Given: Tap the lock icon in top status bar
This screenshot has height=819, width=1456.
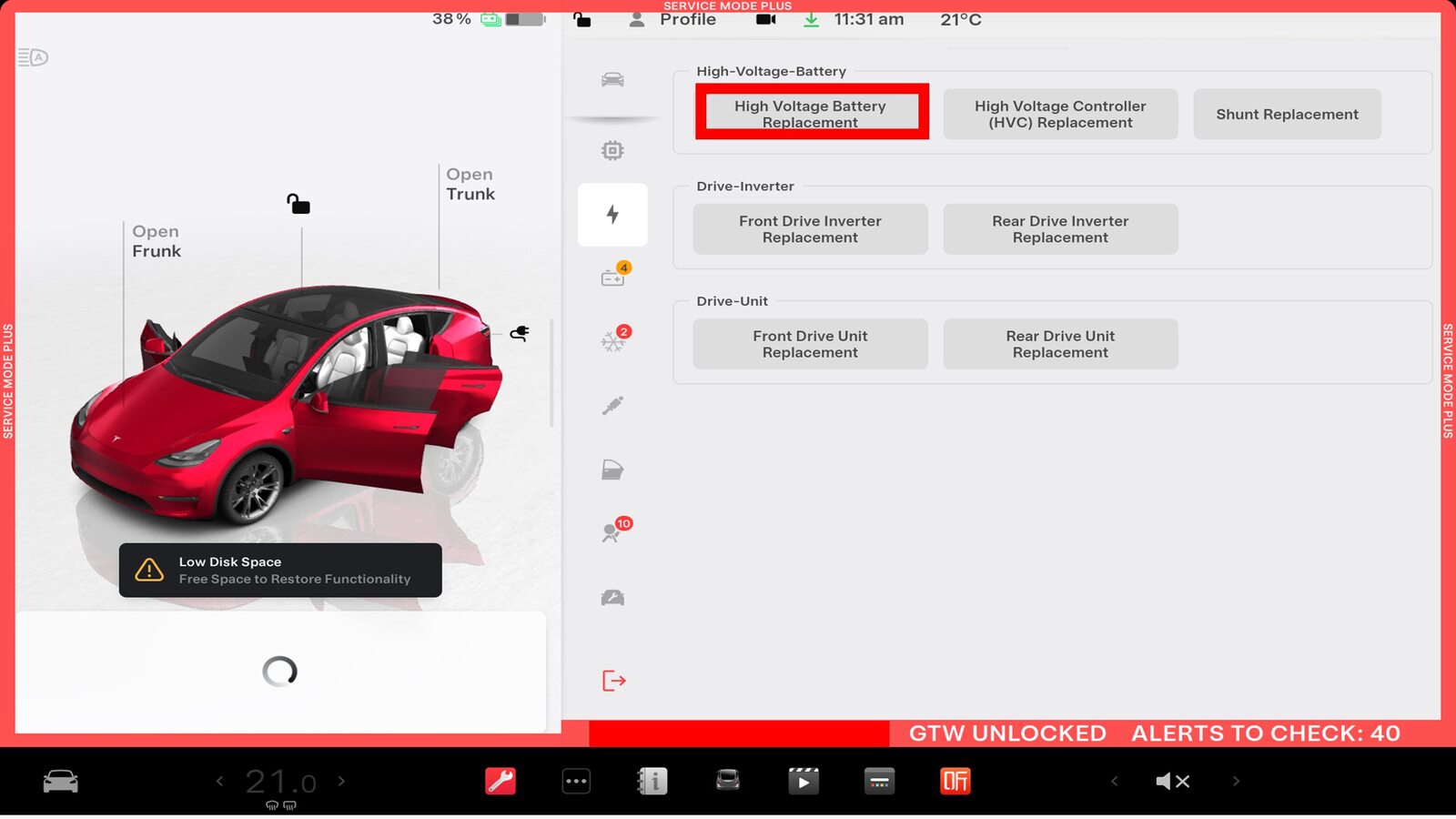Looking at the screenshot, I should [x=582, y=19].
